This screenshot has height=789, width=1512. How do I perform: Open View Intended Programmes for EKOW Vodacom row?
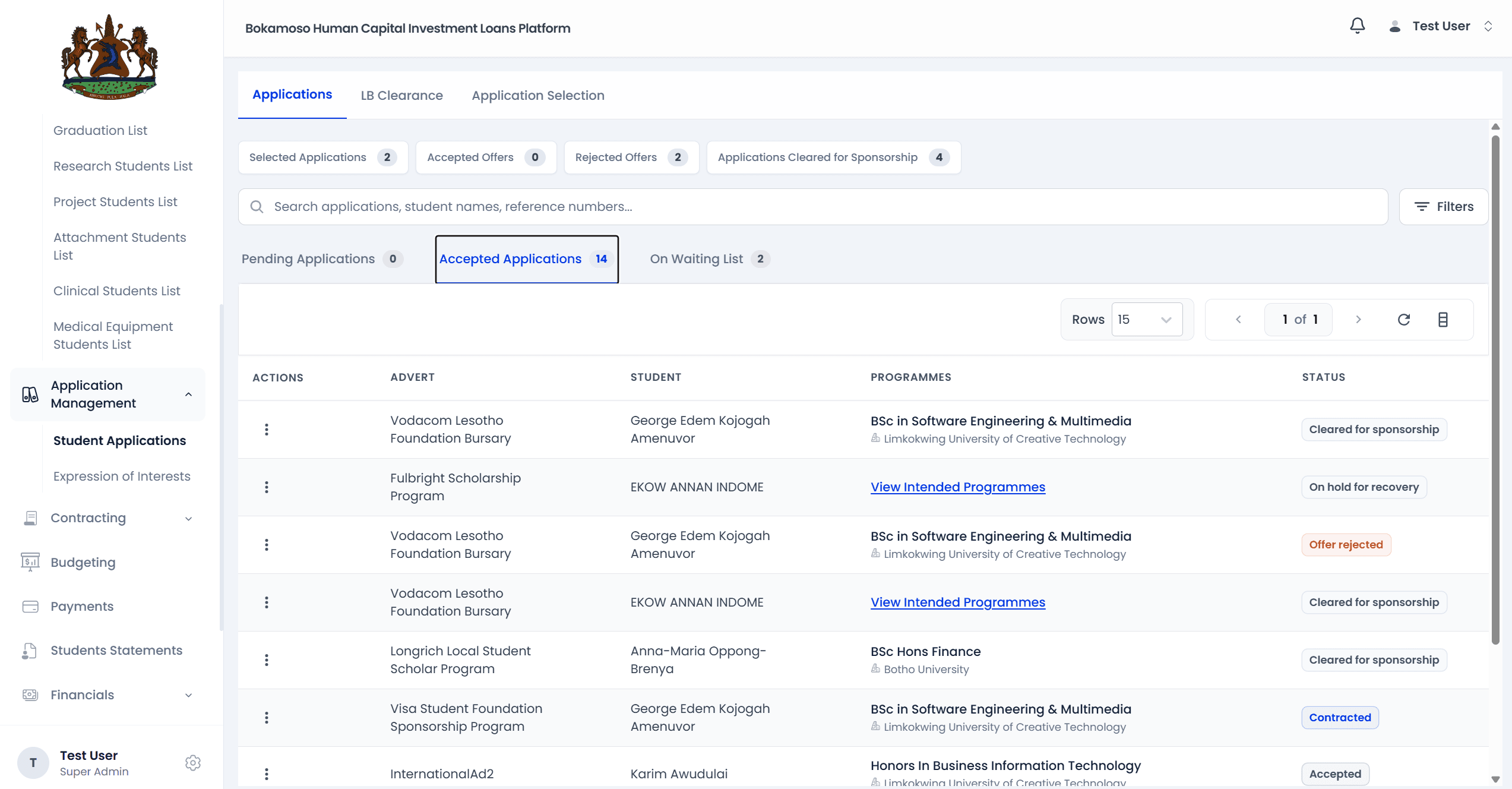[x=958, y=602]
